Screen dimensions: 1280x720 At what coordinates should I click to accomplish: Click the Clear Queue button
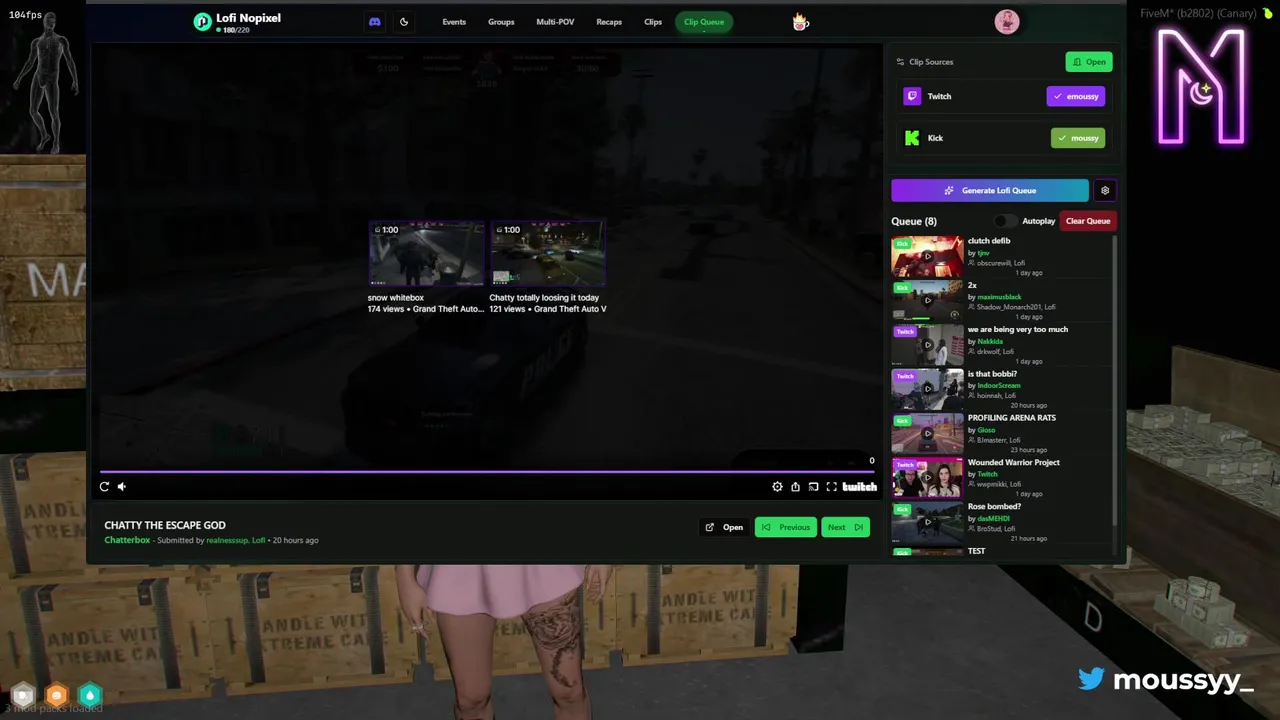(x=1088, y=221)
